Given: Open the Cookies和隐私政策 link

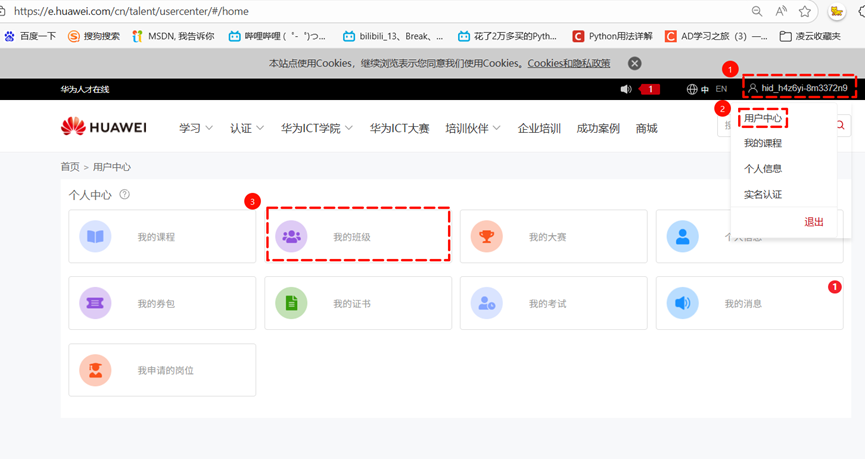Looking at the screenshot, I should tap(569, 63).
